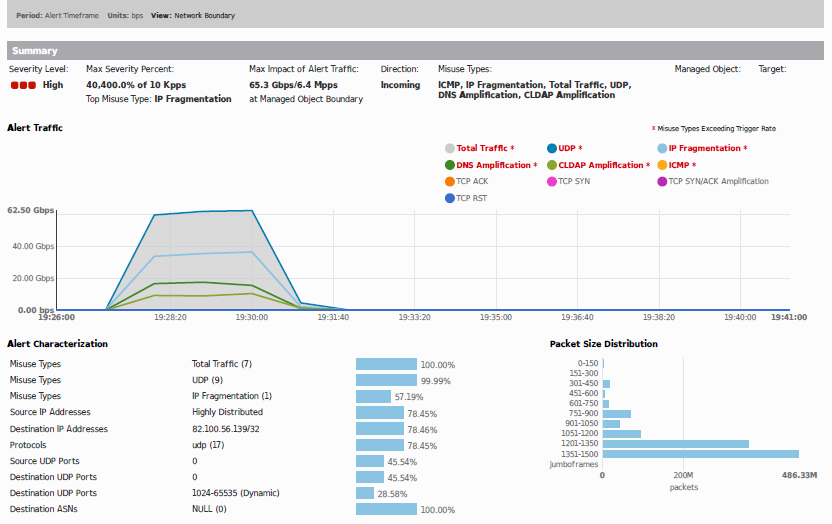Click the Alert Characterization heading

(x=57, y=344)
